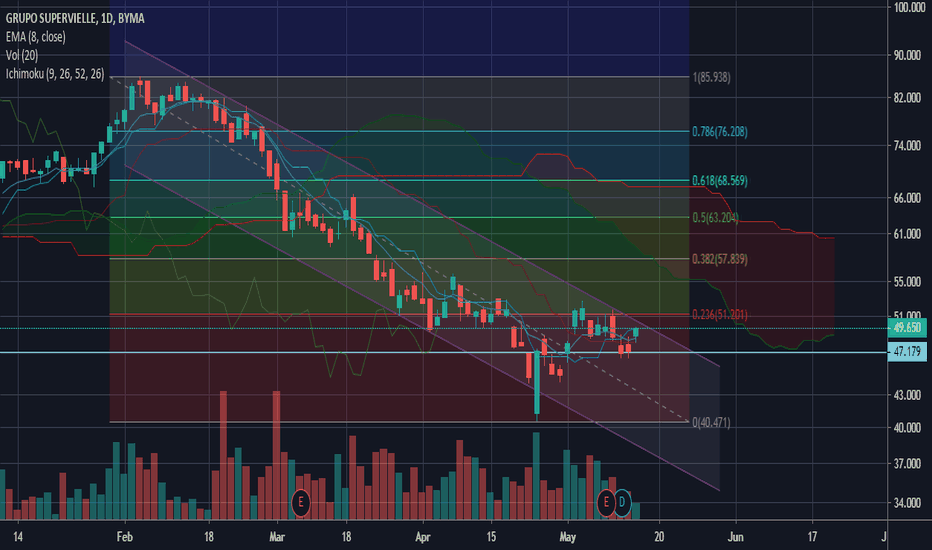The height and width of the screenshot is (550, 932).
Task: Select the Fibonacci level 0.5(63.204) label
Action: pyautogui.click(x=716, y=218)
